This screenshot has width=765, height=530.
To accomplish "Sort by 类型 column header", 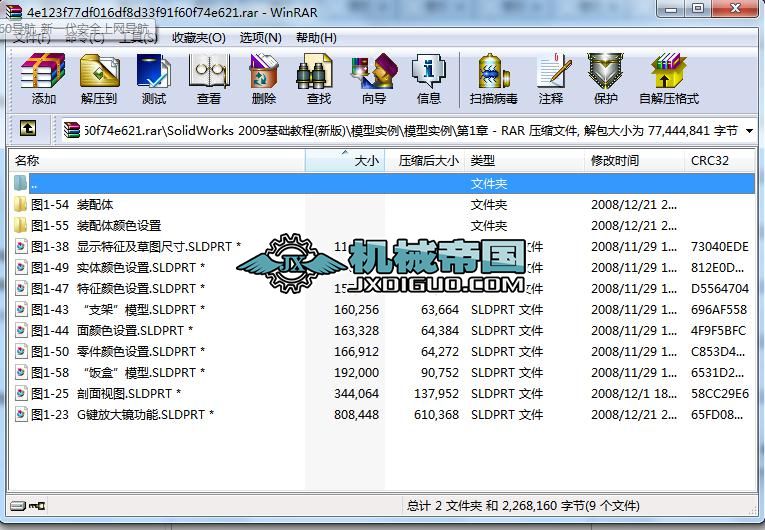I will [524, 161].
